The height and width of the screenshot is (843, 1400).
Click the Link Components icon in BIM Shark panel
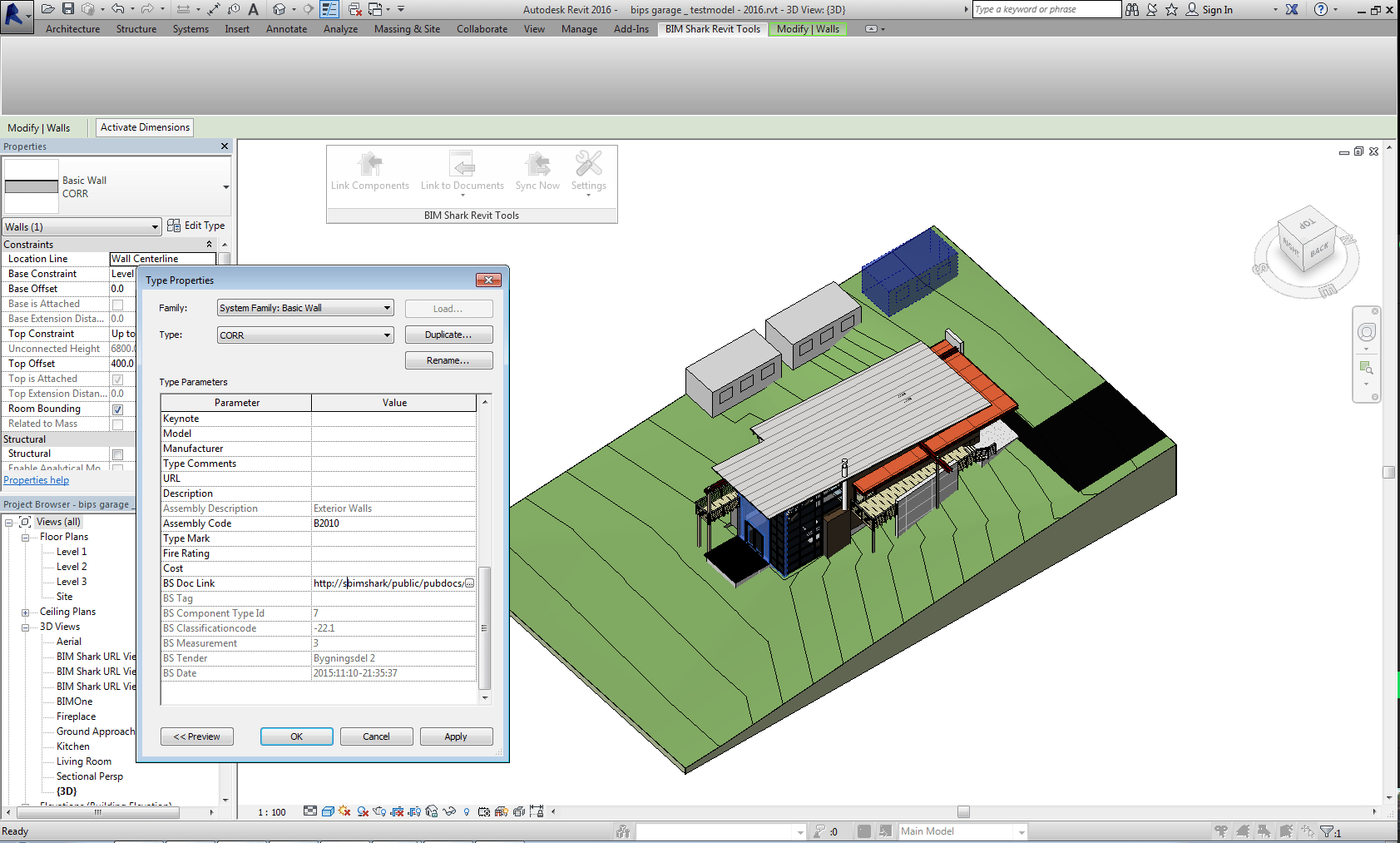click(370, 163)
